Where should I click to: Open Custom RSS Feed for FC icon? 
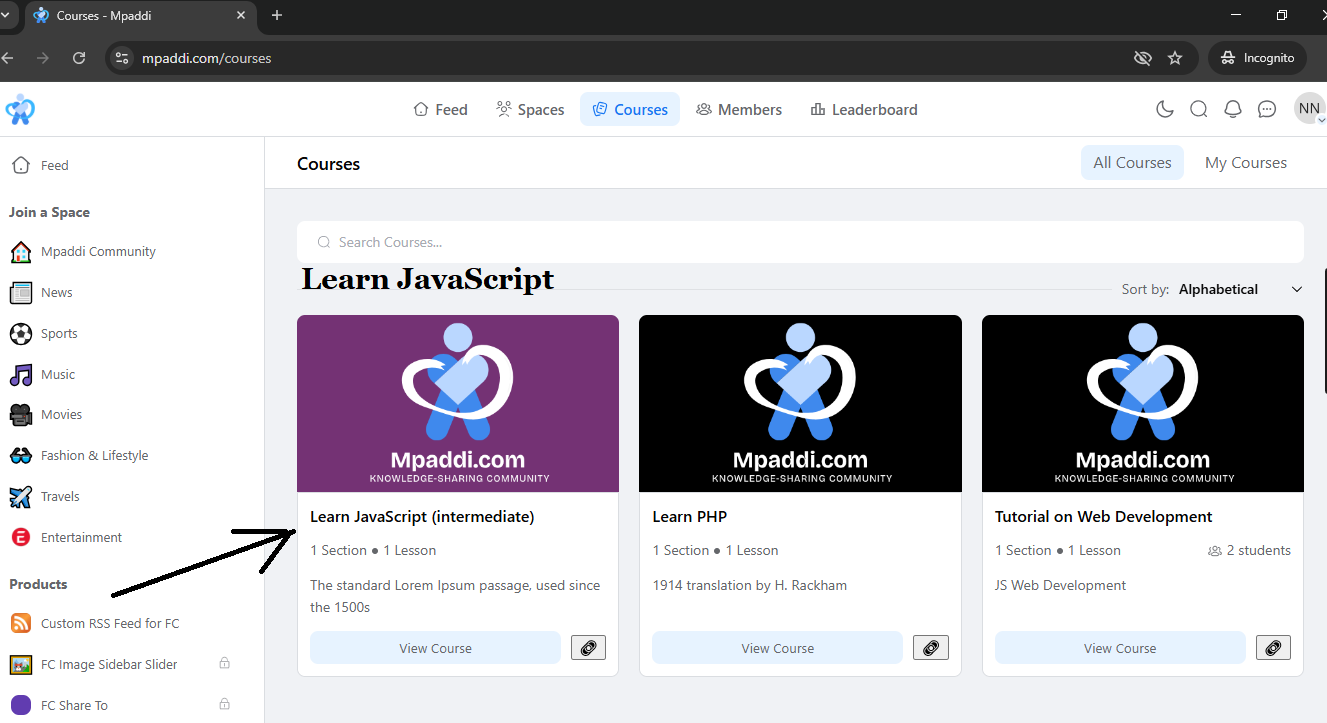coord(20,623)
